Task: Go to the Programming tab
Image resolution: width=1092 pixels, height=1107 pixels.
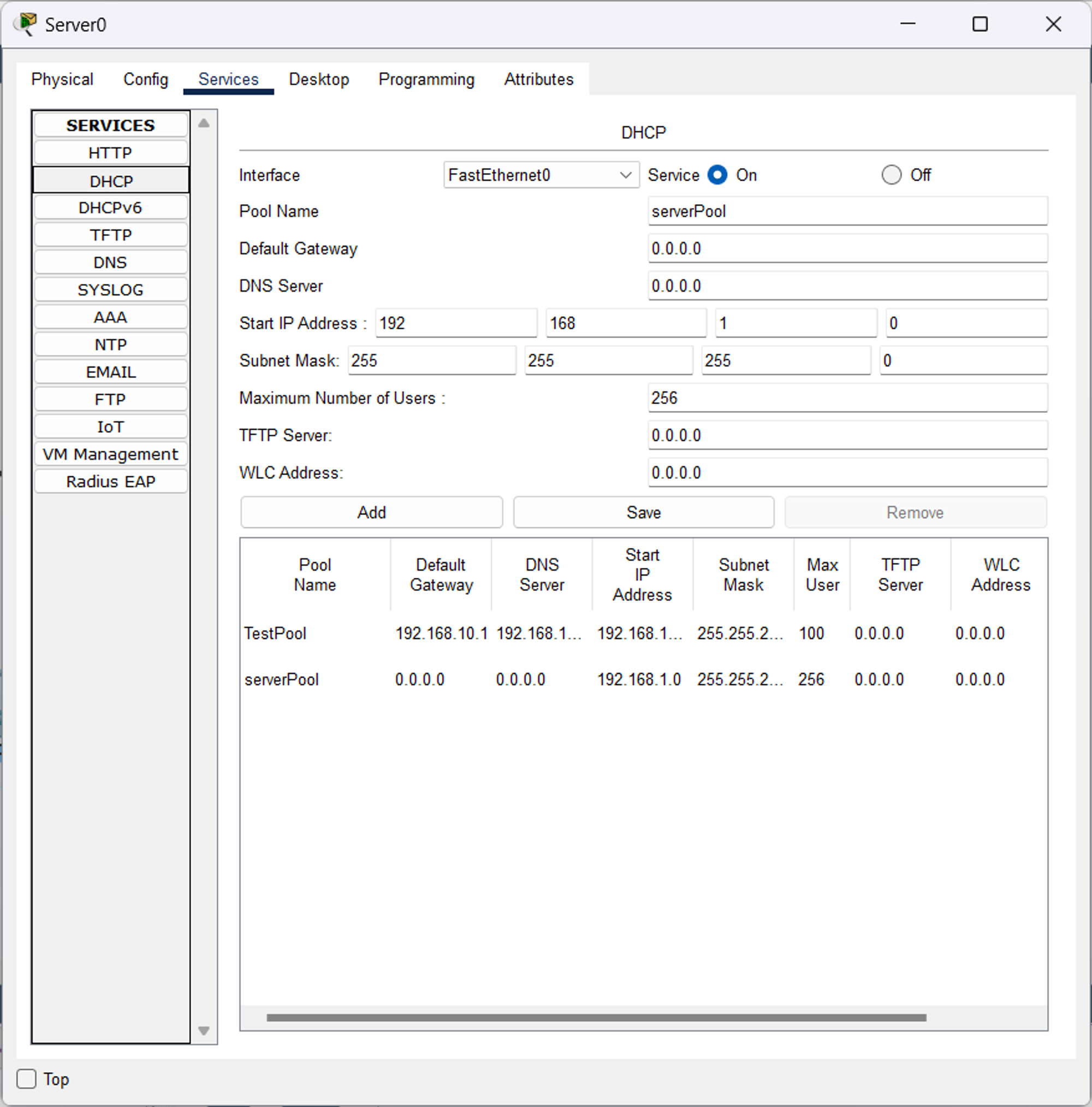Action: 426,79
